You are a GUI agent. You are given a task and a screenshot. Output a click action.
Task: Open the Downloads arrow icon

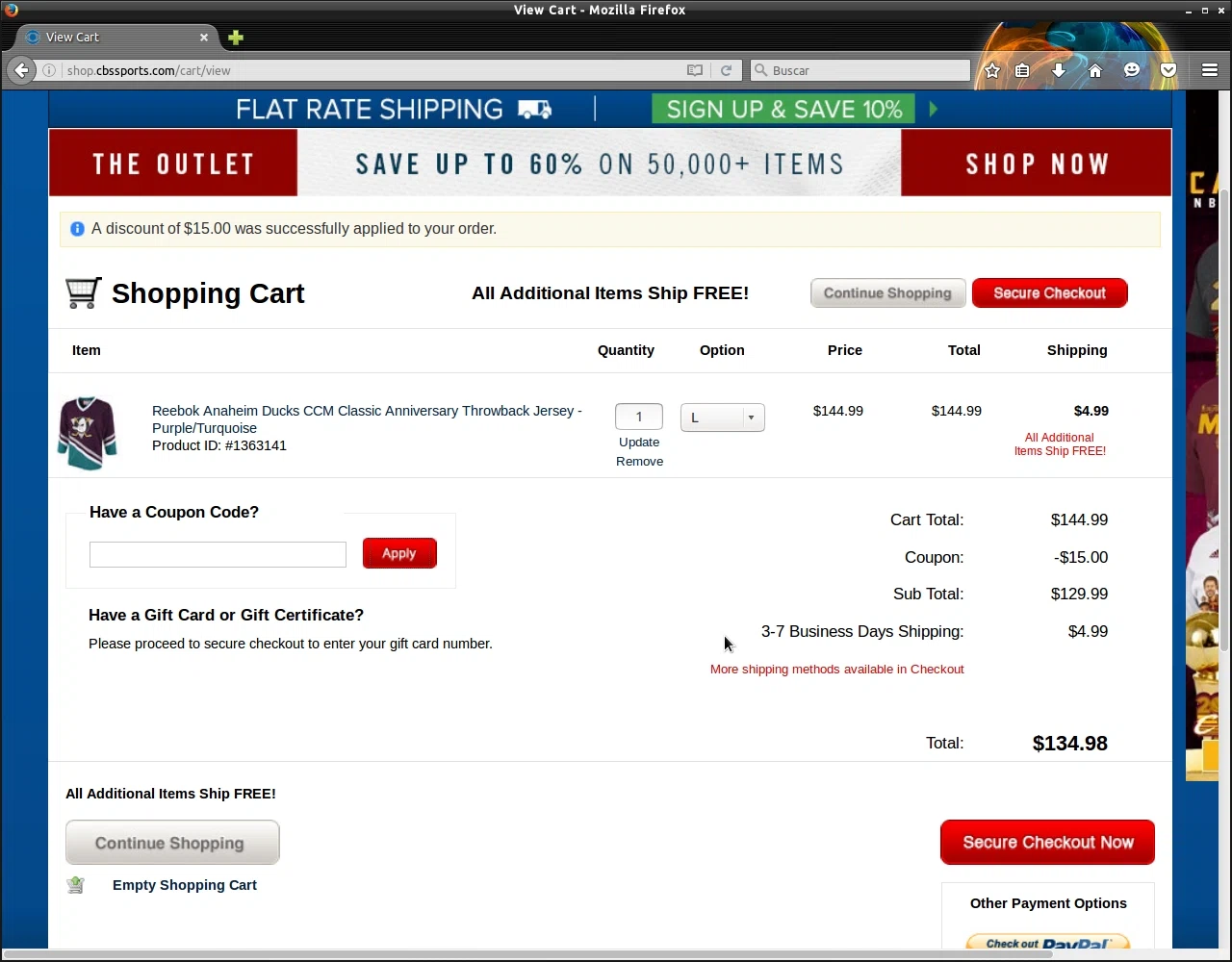[1059, 70]
